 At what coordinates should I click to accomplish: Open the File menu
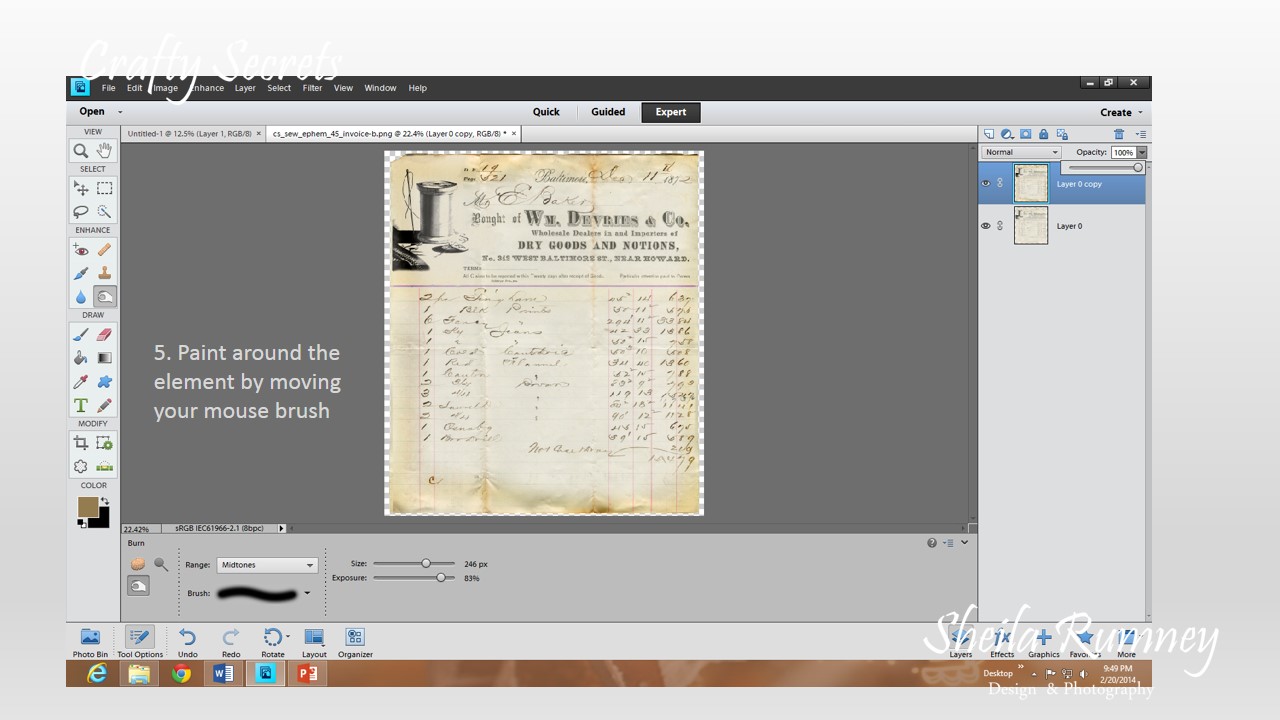[108, 88]
